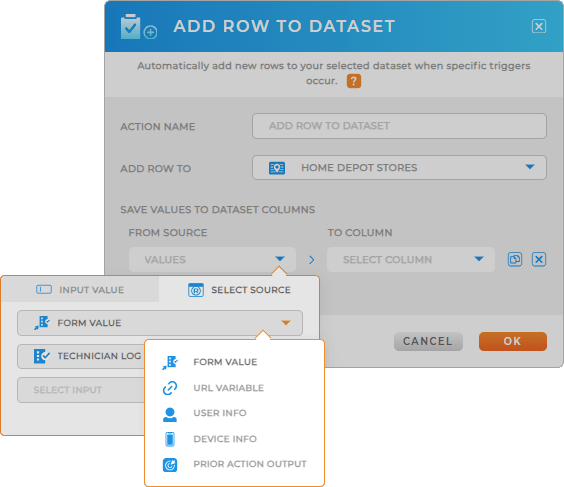564x487 pixels.
Task: Choose Device Info from the source menu
Action: pyautogui.click(x=235, y=439)
